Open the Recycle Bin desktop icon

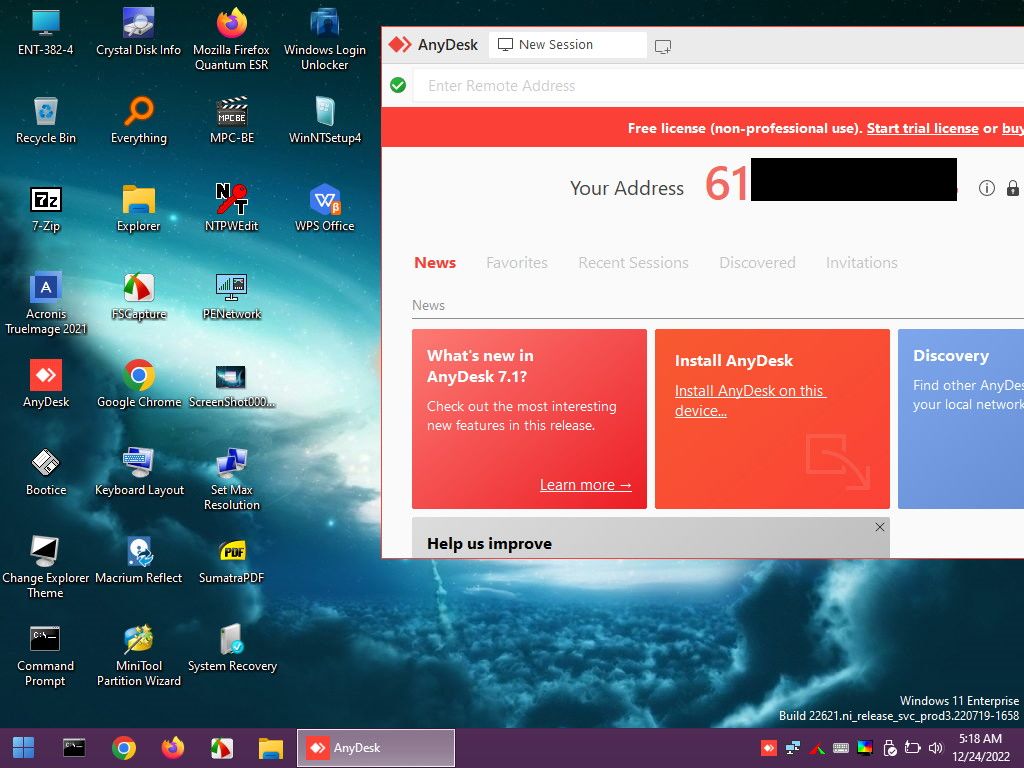click(x=46, y=120)
